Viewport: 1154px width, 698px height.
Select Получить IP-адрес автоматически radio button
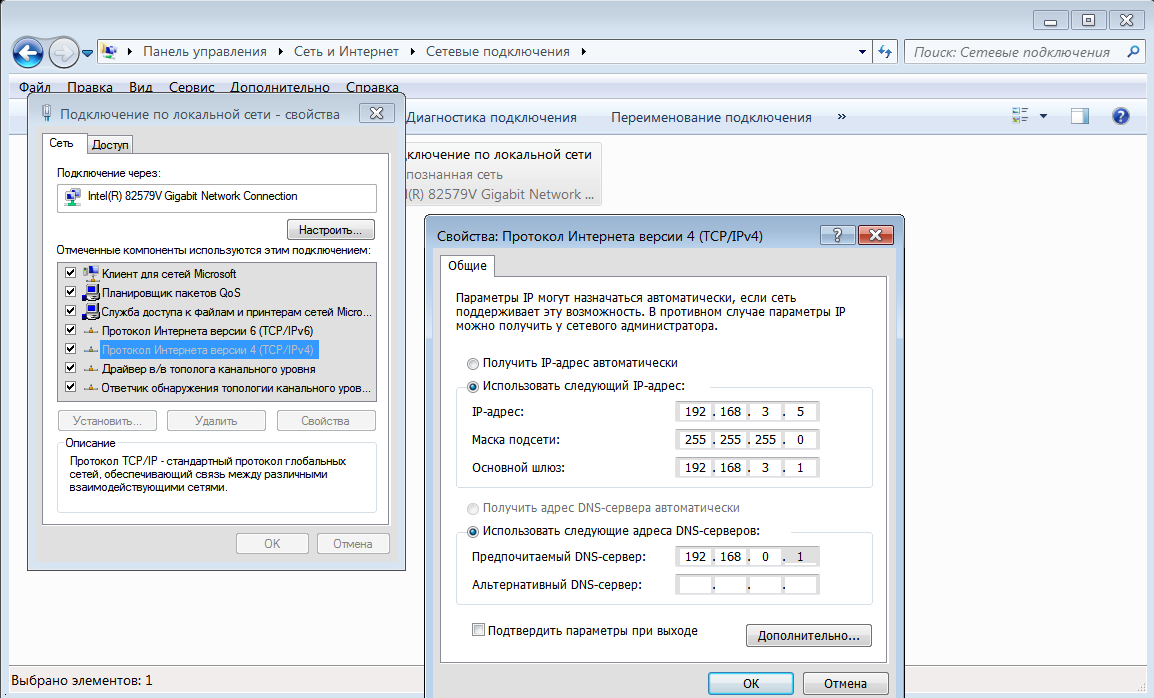coord(473,363)
